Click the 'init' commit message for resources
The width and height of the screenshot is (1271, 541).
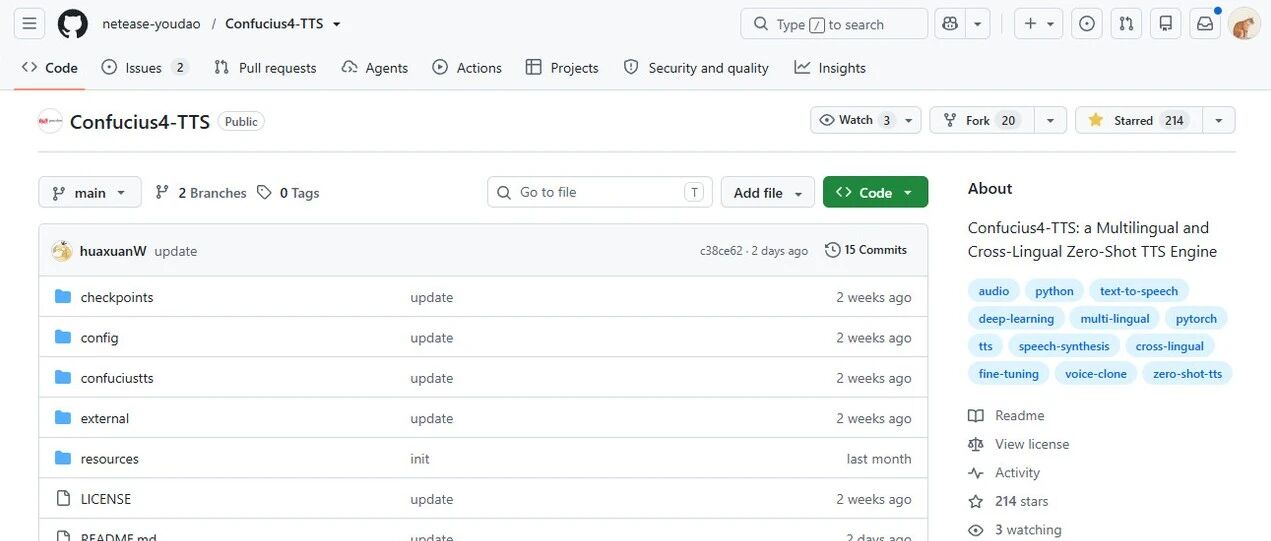(x=420, y=458)
